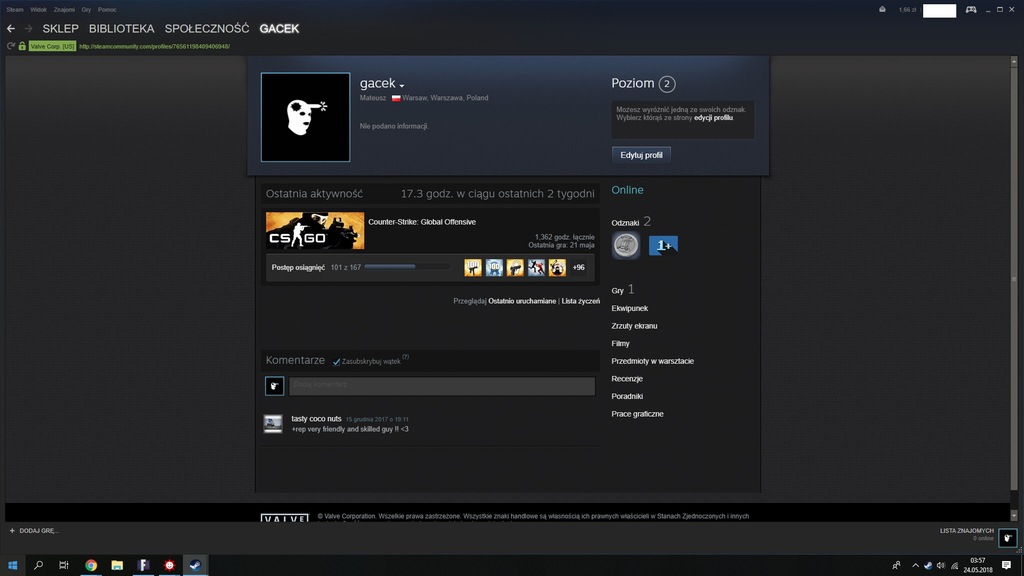The image size is (1024, 576).
Task: View the third CS:GO achievement icon
Action: coord(515,267)
